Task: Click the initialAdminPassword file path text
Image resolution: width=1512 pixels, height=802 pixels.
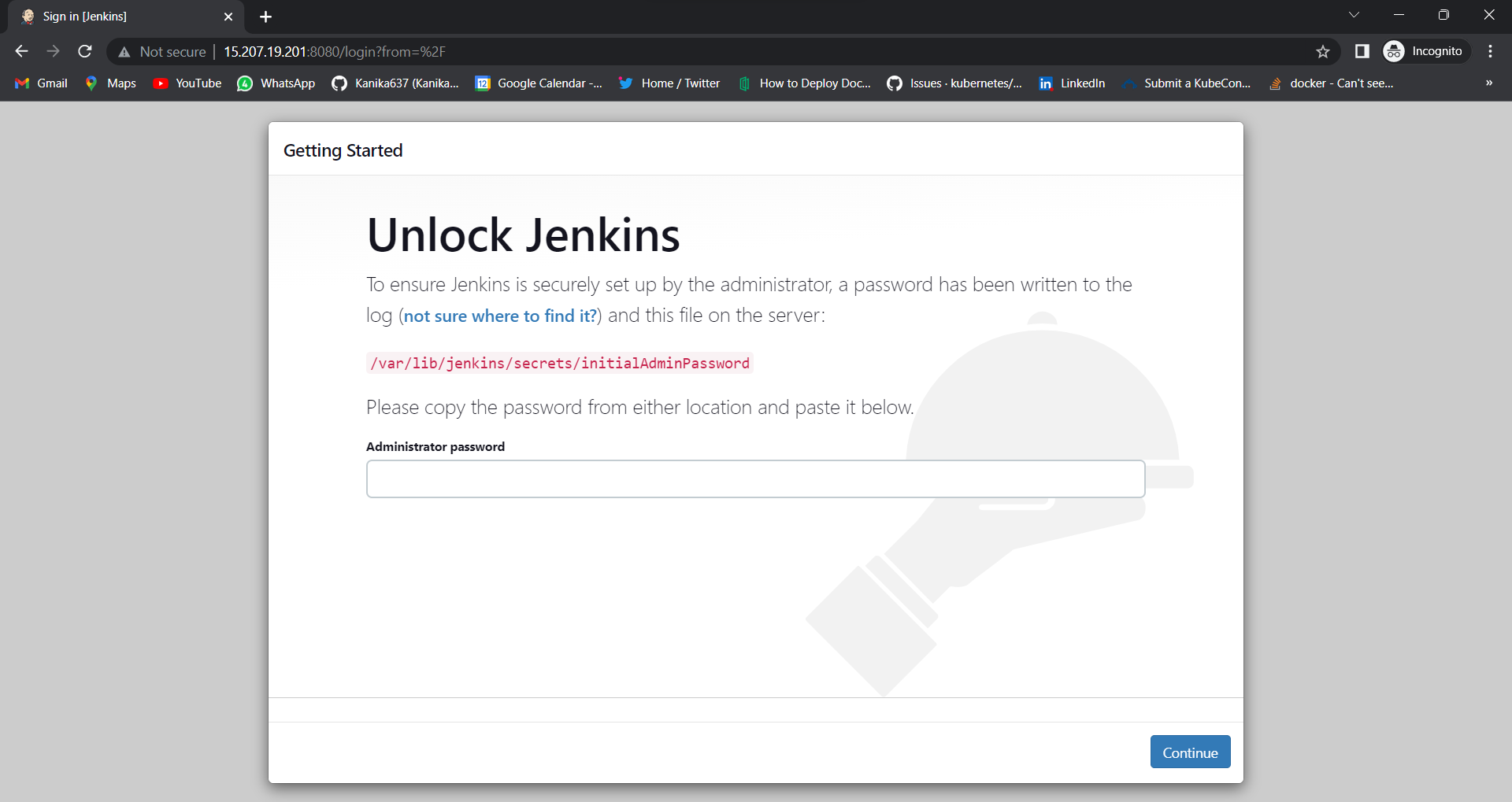Action: pos(560,363)
